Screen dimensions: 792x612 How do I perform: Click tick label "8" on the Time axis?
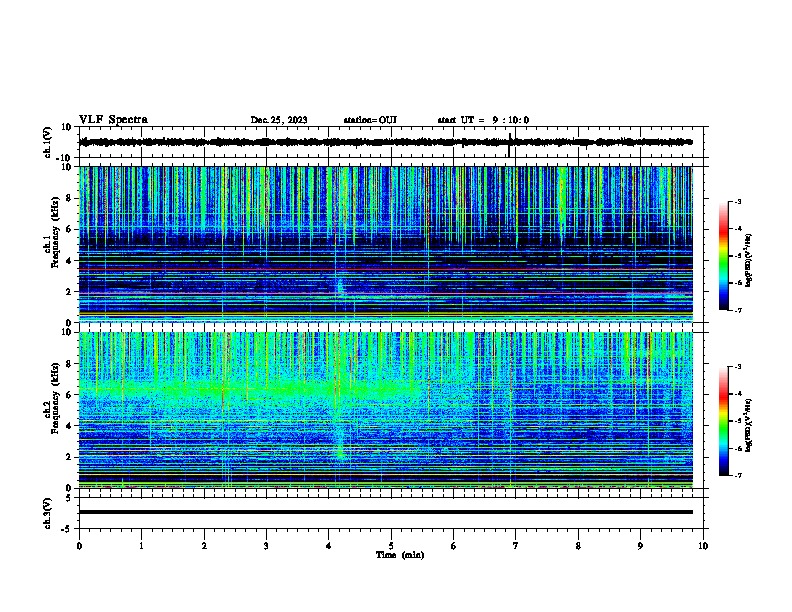tap(578, 546)
